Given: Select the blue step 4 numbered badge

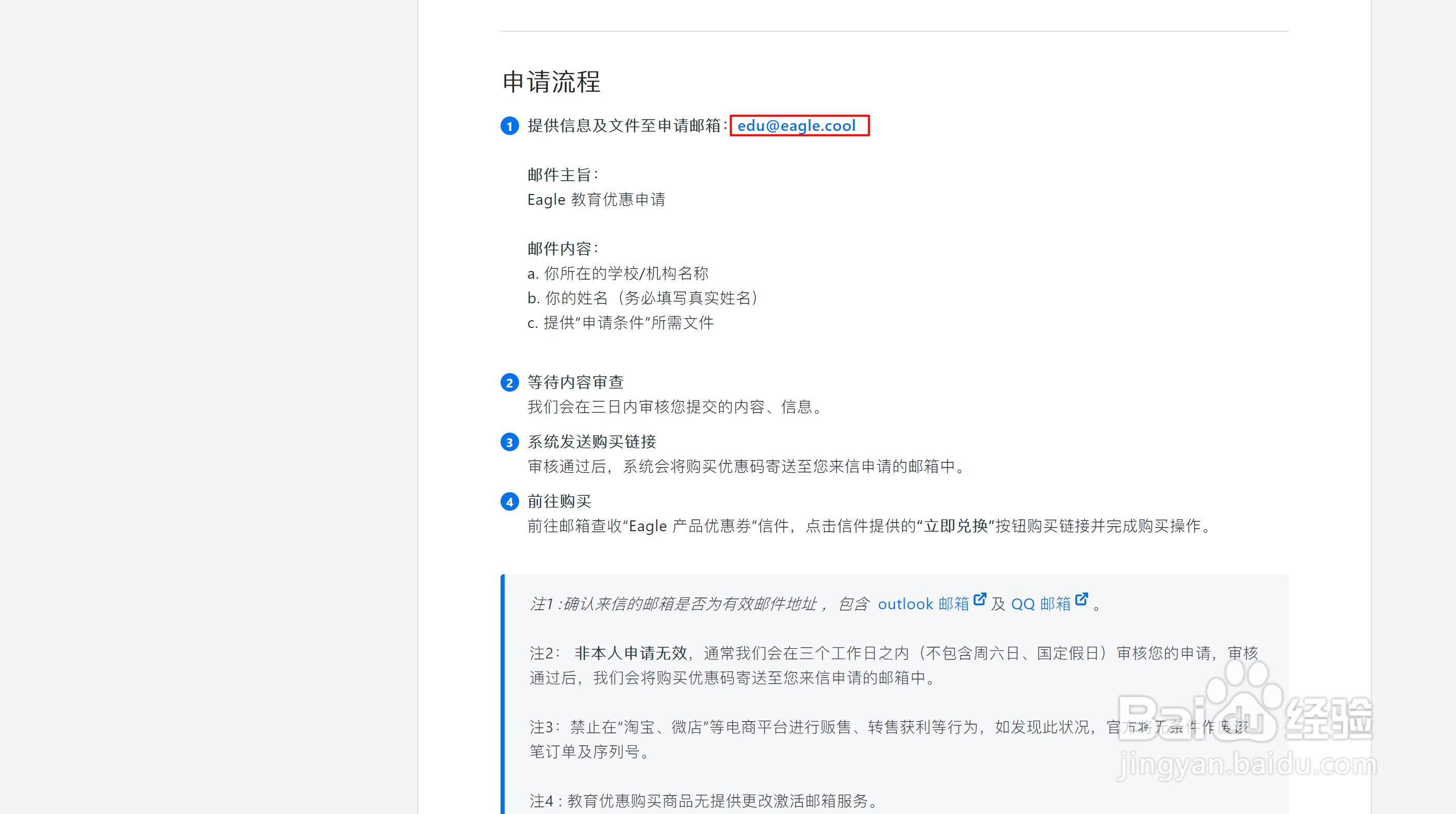Looking at the screenshot, I should point(509,501).
